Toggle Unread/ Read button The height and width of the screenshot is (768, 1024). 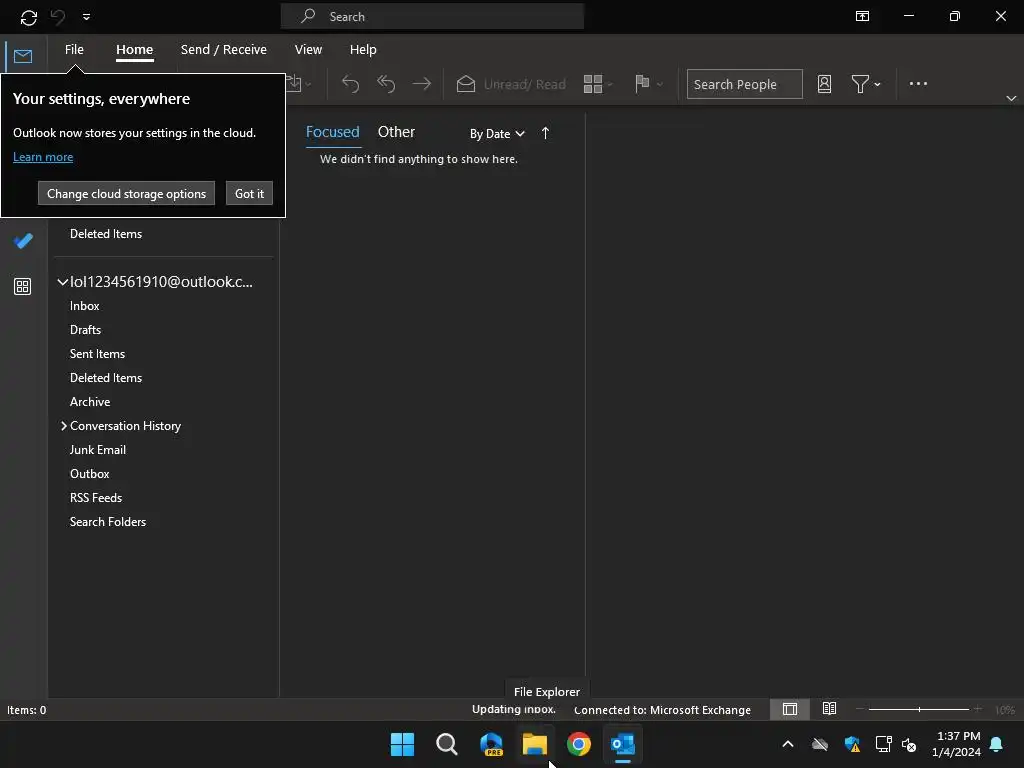(x=511, y=84)
